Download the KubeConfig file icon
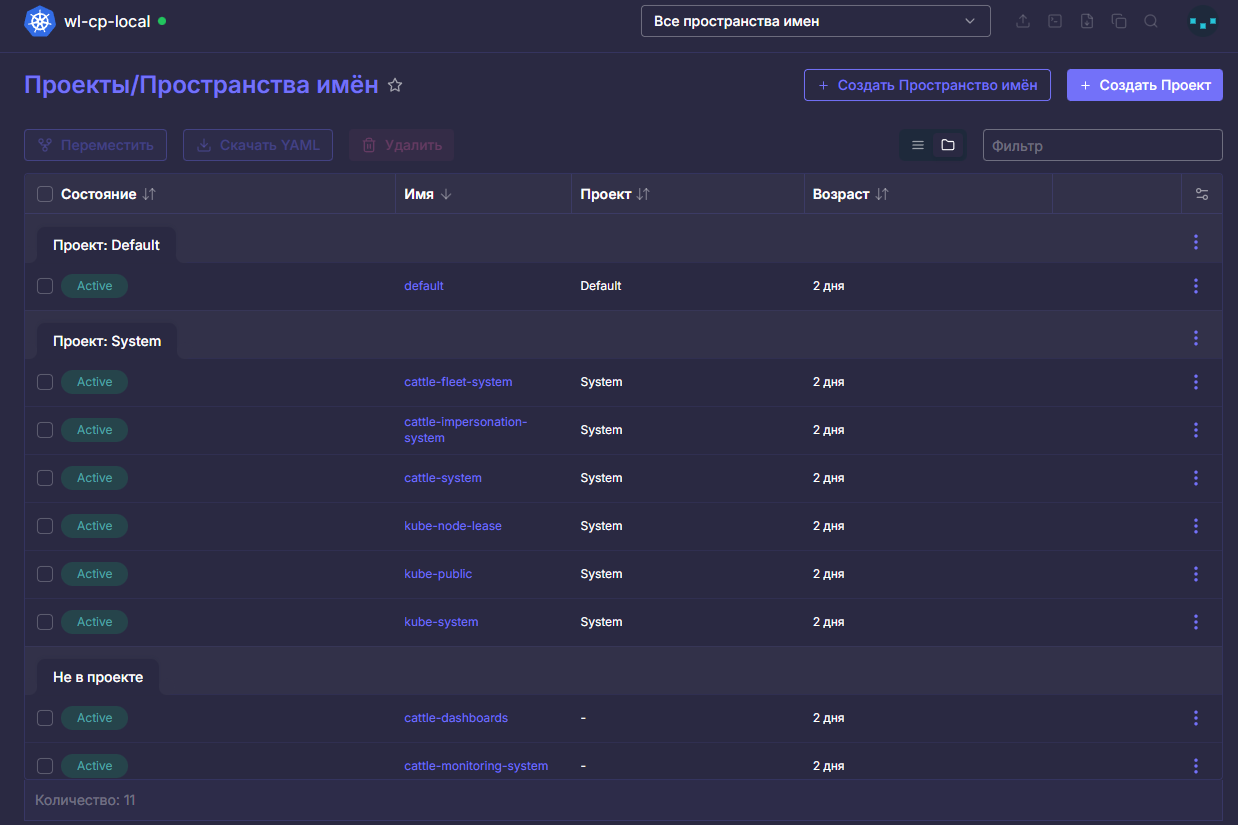The height and width of the screenshot is (825, 1238). click(x=1087, y=21)
